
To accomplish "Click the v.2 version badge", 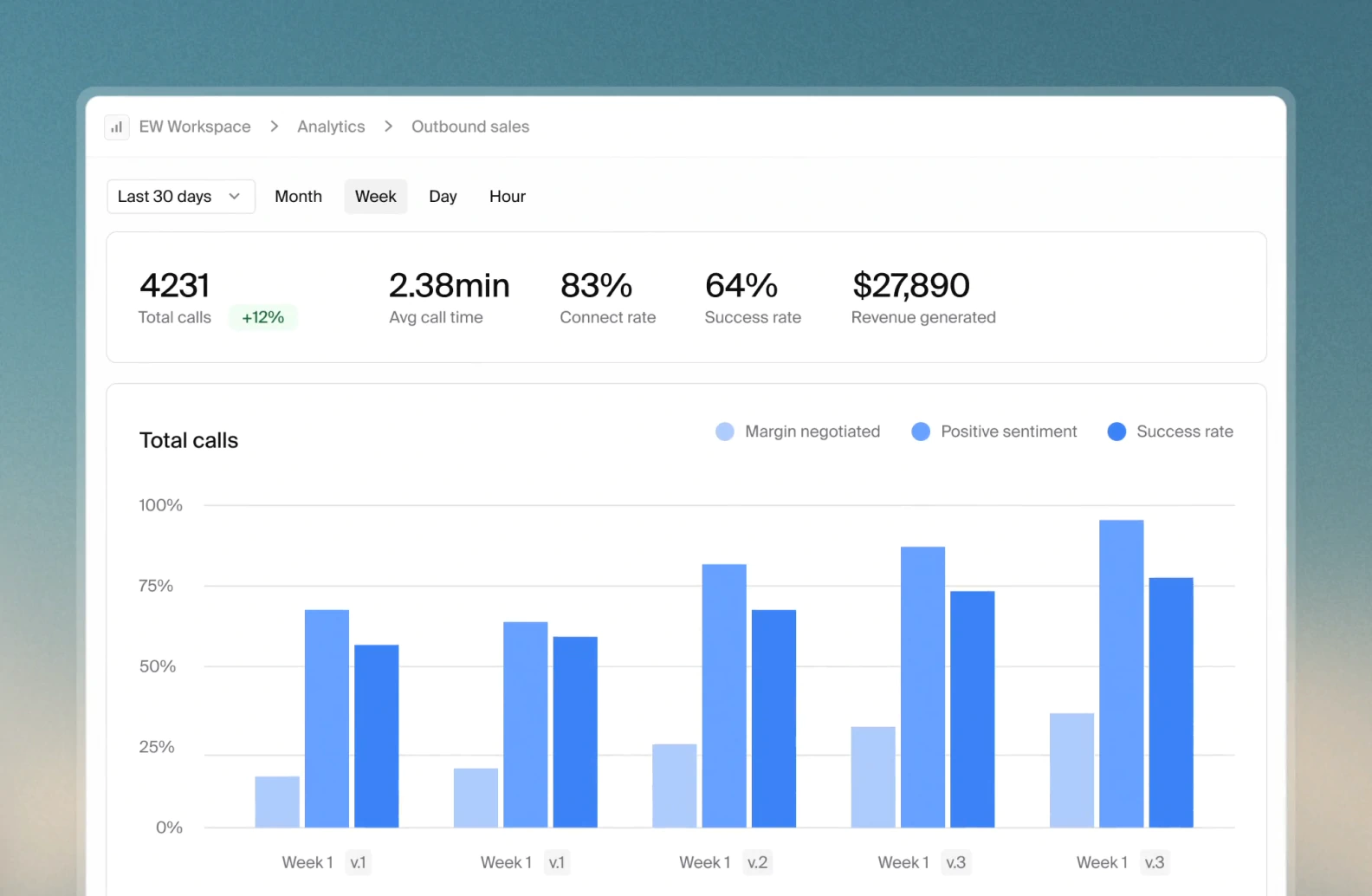I will click(x=757, y=862).
